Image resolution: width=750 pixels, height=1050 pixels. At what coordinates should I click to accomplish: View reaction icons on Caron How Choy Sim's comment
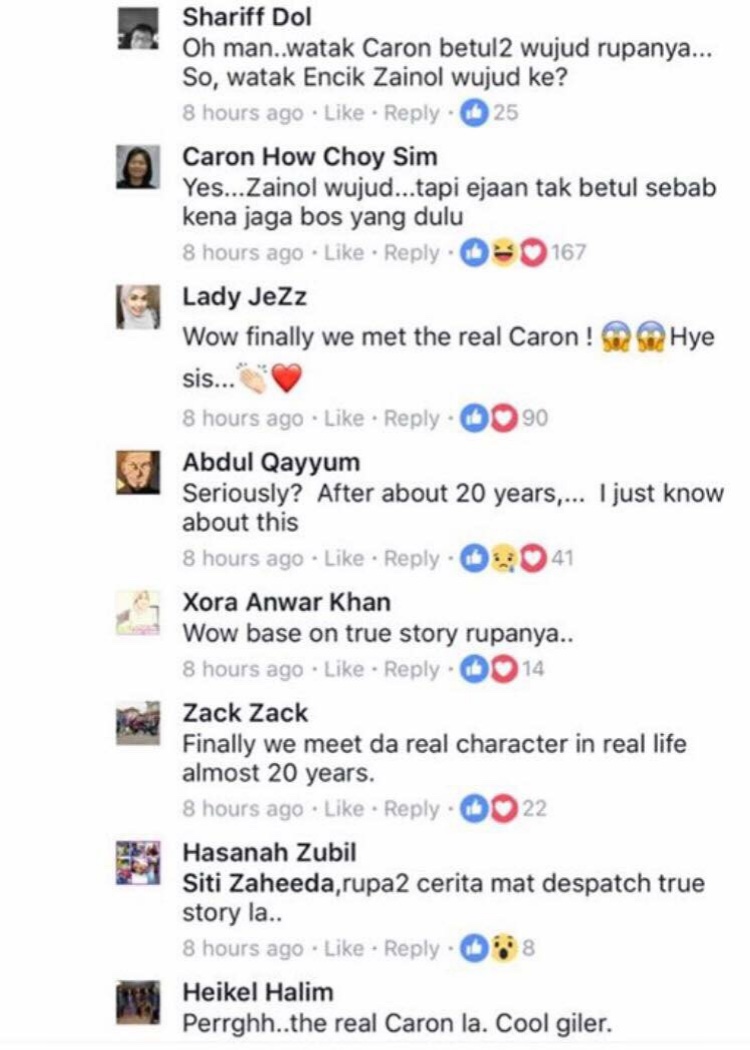coord(523,252)
